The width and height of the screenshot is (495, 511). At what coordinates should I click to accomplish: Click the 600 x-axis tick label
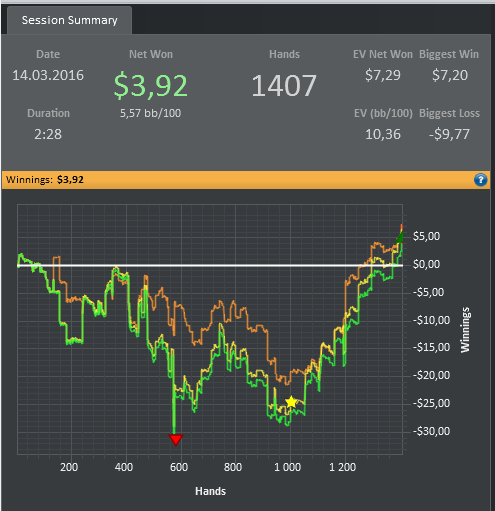pyautogui.click(x=179, y=467)
